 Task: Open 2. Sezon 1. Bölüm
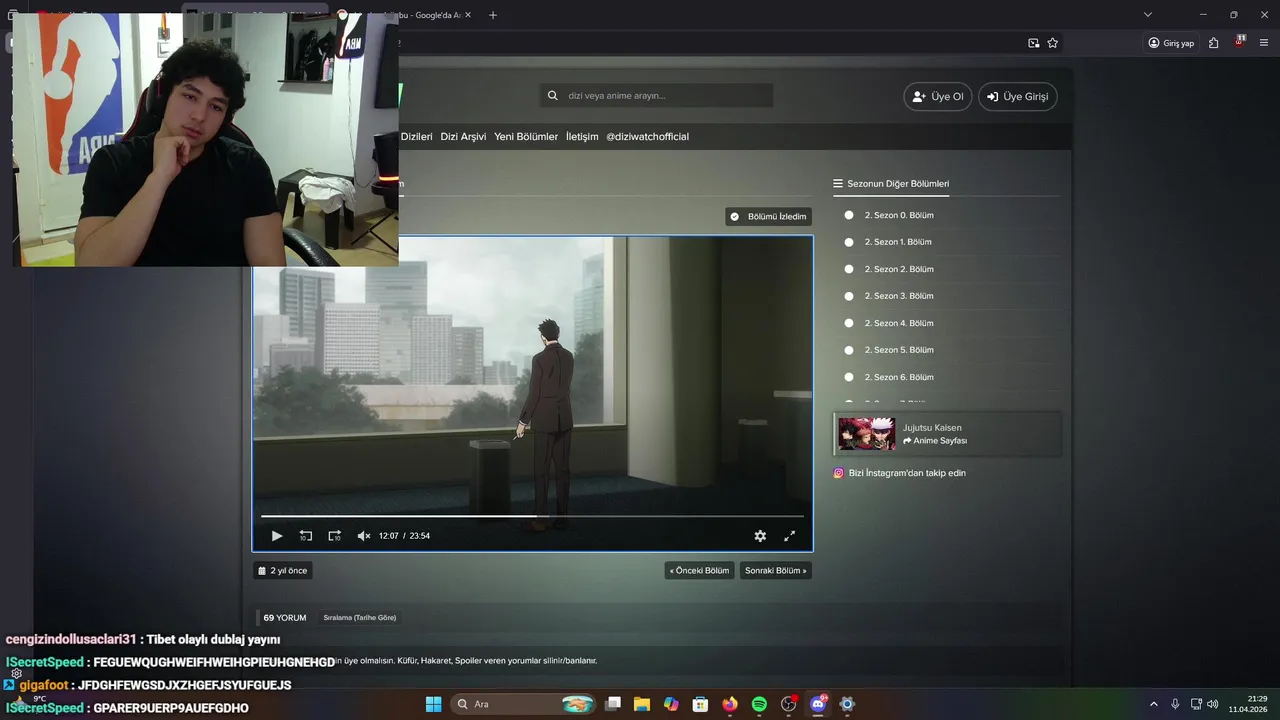point(898,242)
